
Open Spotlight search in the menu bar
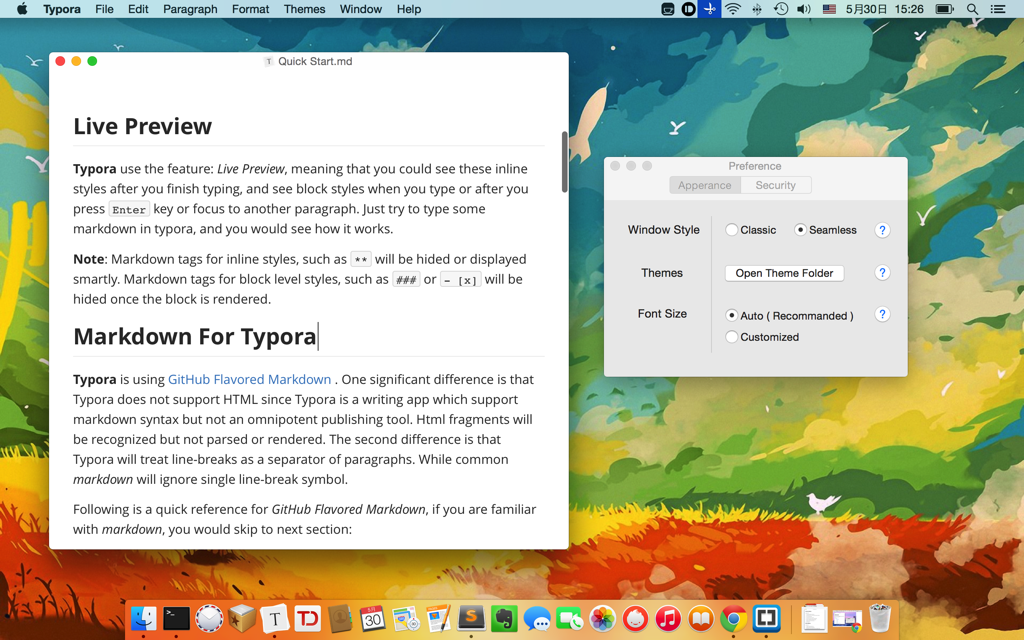972,9
